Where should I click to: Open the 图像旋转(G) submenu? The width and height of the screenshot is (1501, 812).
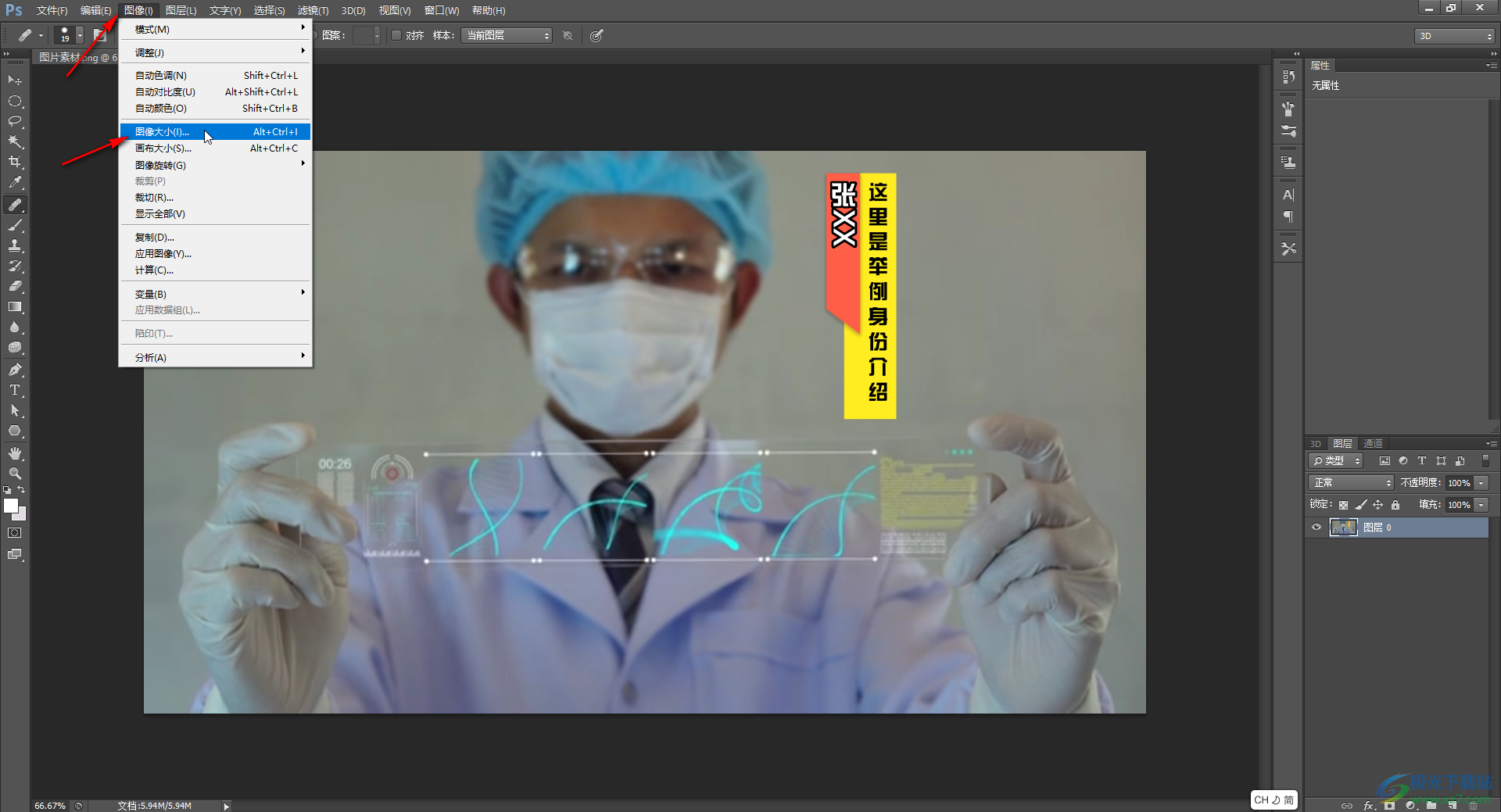pyautogui.click(x=215, y=166)
